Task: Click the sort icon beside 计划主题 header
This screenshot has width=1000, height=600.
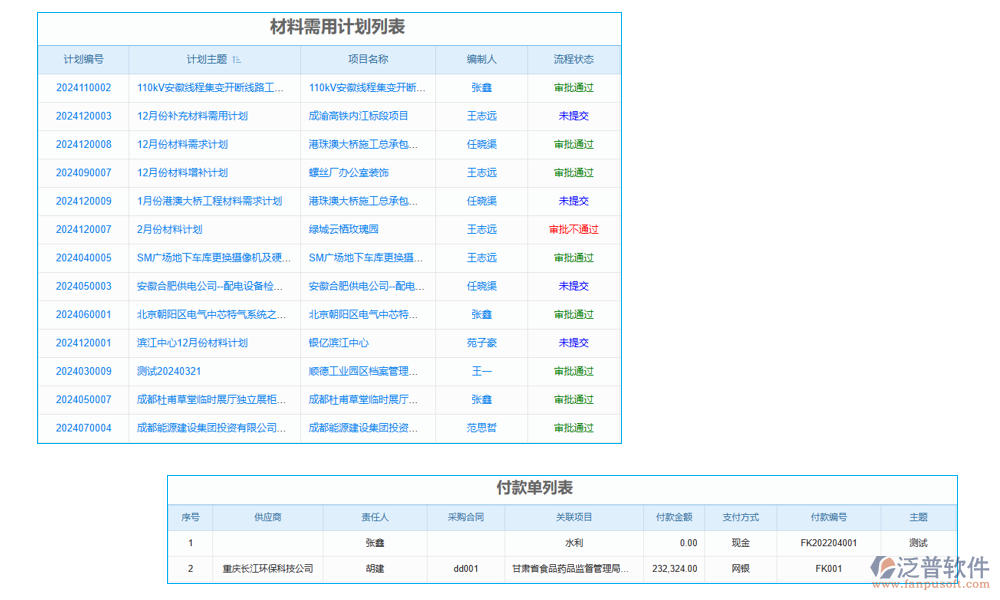Action: point(234,59)
